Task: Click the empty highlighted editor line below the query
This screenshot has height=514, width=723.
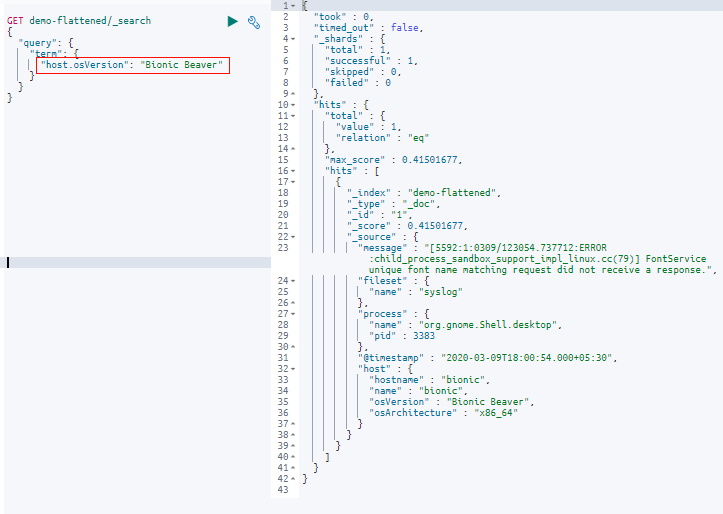Action: click(x=137, y=262)
